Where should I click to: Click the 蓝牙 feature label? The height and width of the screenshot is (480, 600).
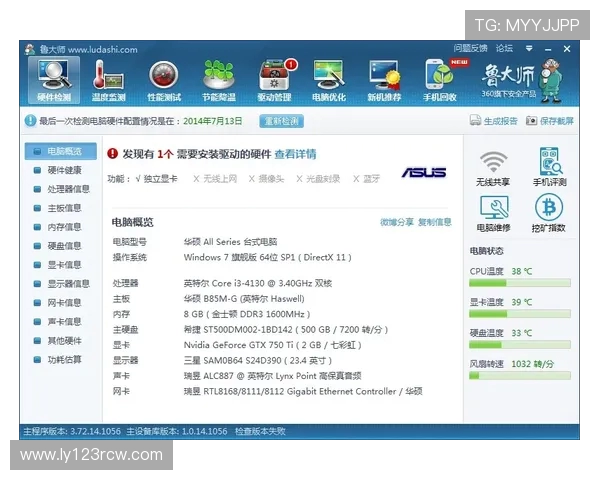click(x=371, y=179)
